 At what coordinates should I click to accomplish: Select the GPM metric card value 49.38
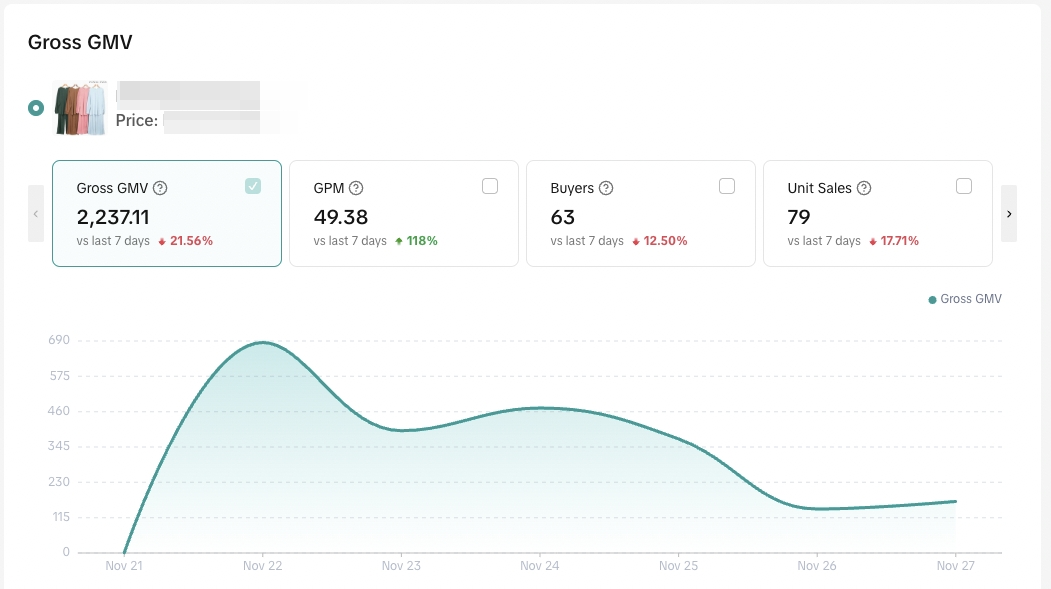(x=341, y=217)
